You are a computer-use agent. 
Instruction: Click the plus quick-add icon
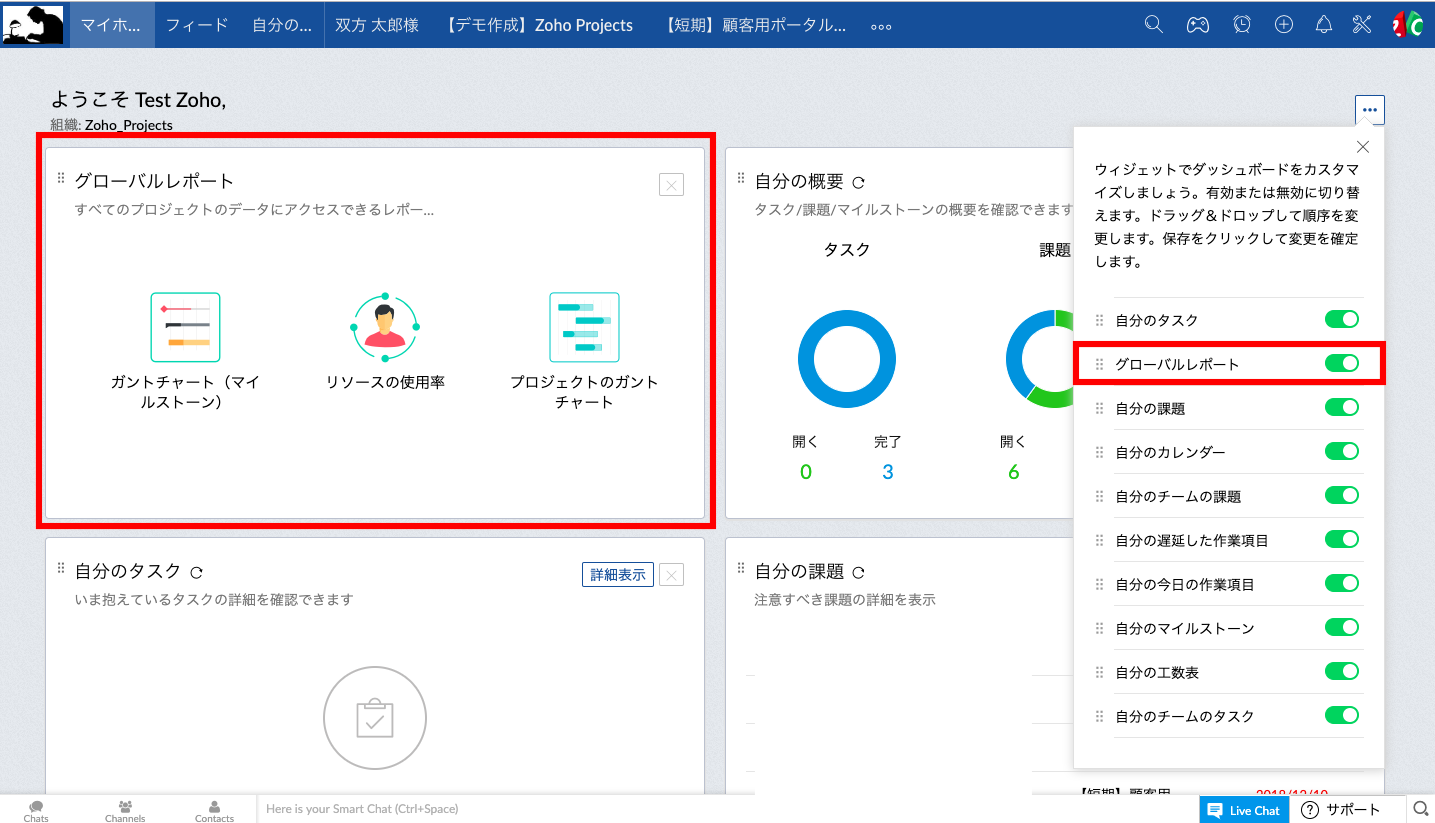point(1284,25)
